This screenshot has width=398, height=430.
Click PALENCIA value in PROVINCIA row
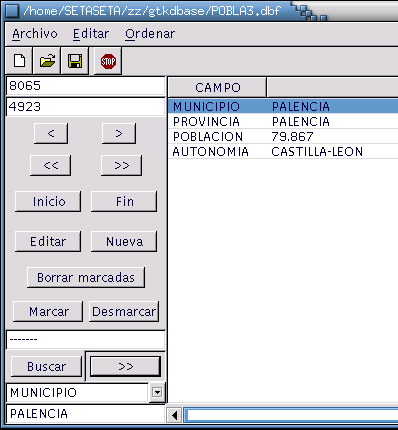point(301,122)
